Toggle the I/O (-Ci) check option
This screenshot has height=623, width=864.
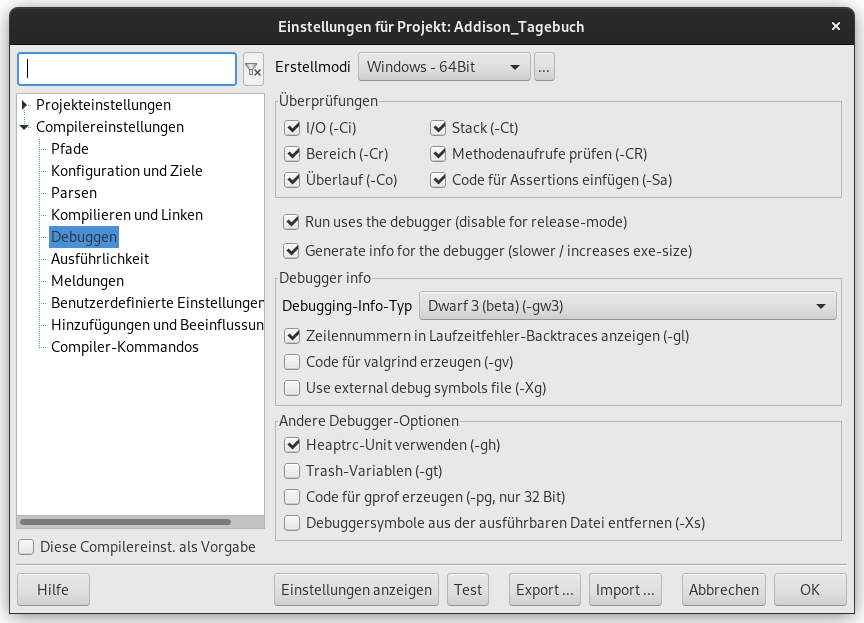click(x=293, y=128)
